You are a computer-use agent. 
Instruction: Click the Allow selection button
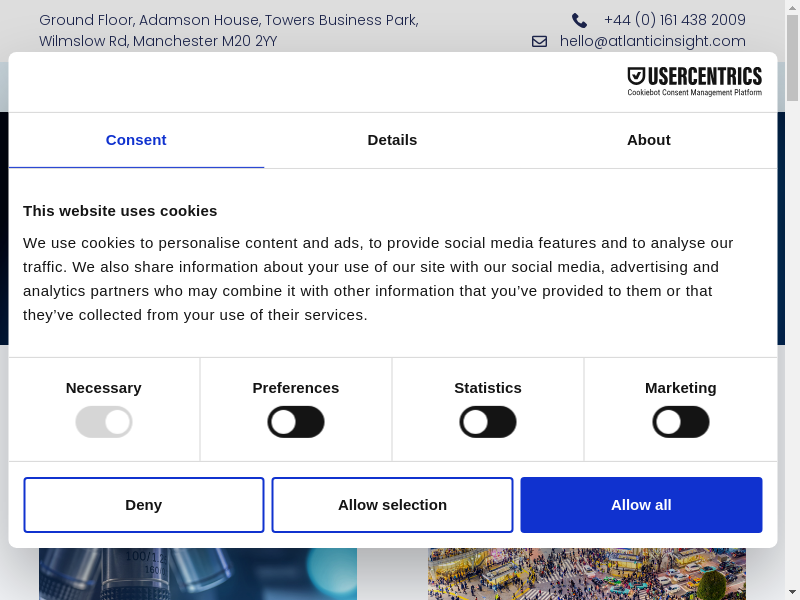392,505
